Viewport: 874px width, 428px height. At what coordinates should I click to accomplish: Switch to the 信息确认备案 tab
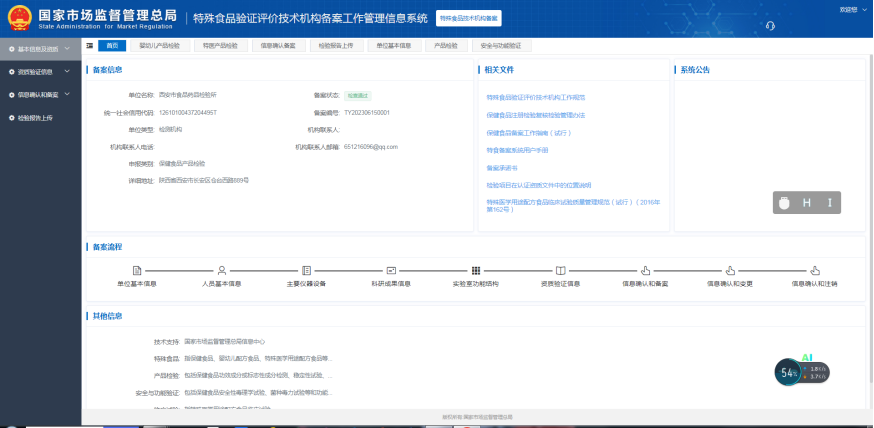click(x=278, y=46)
